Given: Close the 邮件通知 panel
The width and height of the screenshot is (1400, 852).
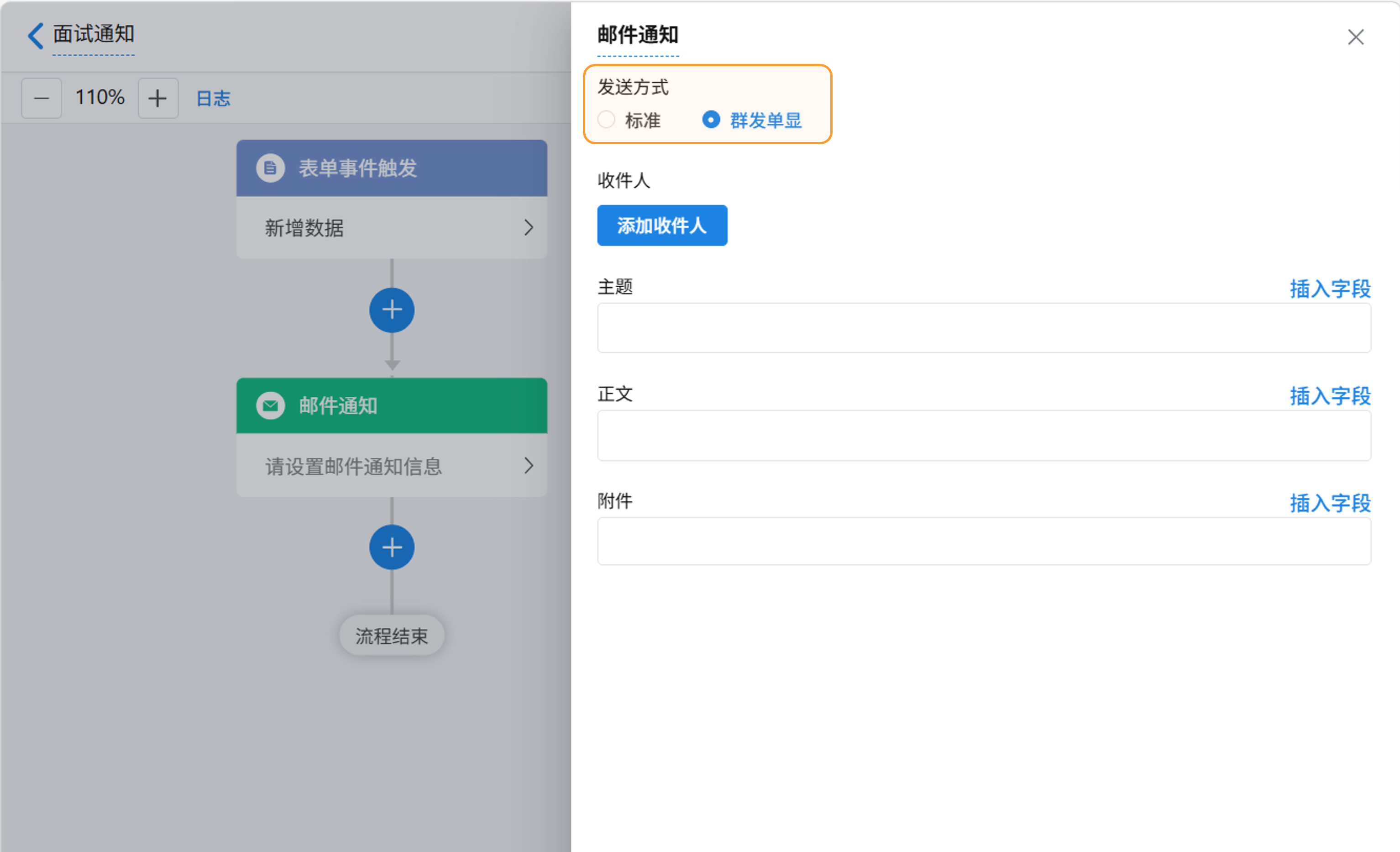Looking at the screenshot, I should (x=1356, y=37).
